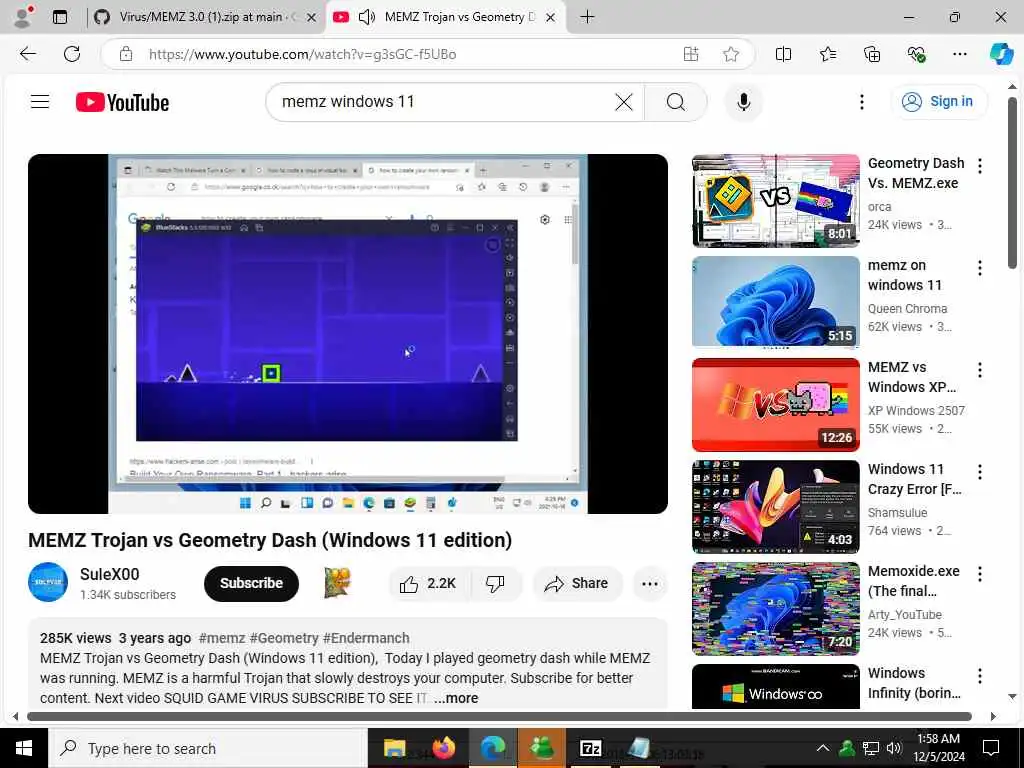Open the Windows Start menu
Image resolution: width=1024 pixels, height=768 pixels.
pyautogui.click(x=24, y=748)
